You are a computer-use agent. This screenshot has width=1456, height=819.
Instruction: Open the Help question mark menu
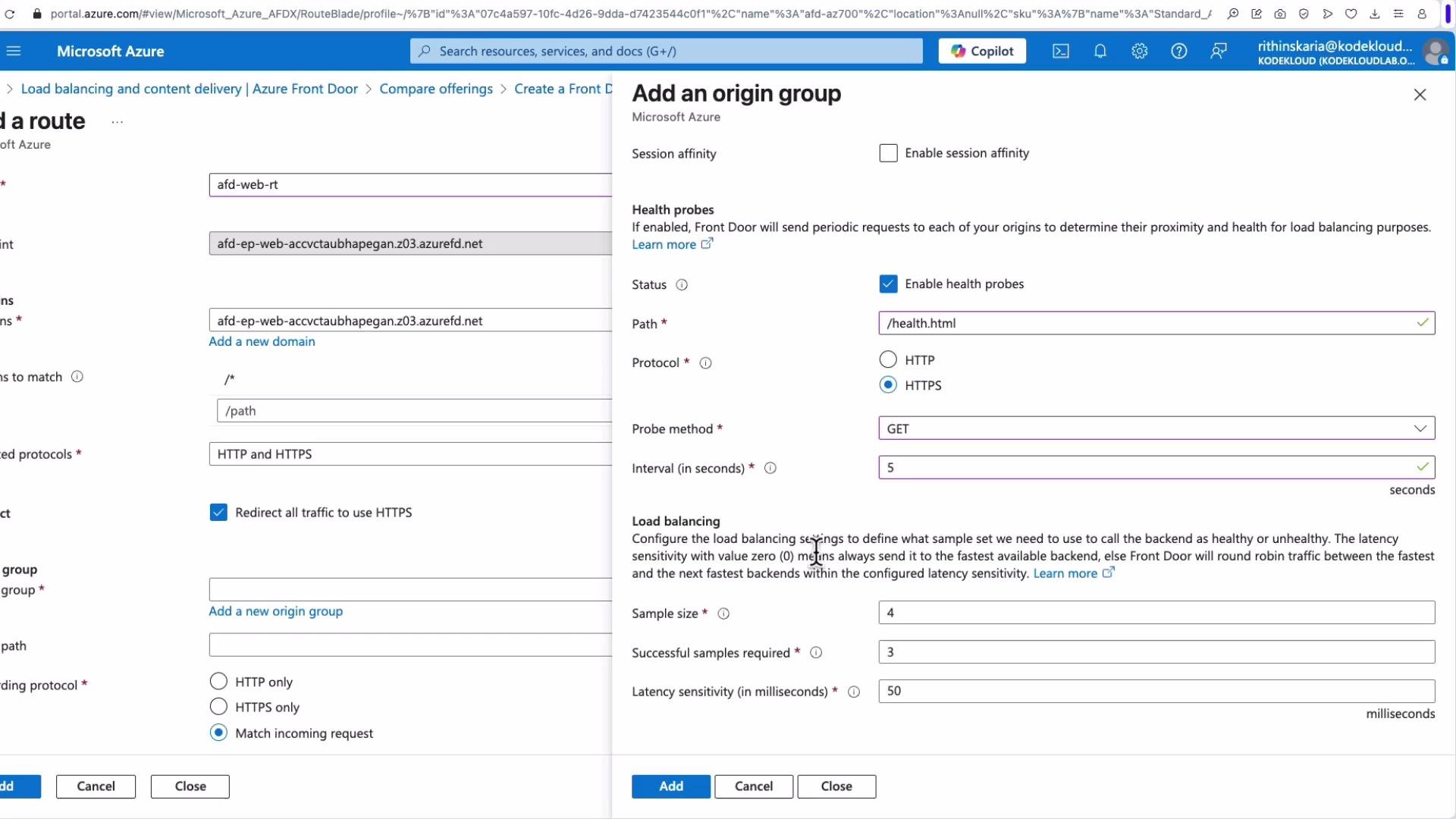pos(1178,51)
